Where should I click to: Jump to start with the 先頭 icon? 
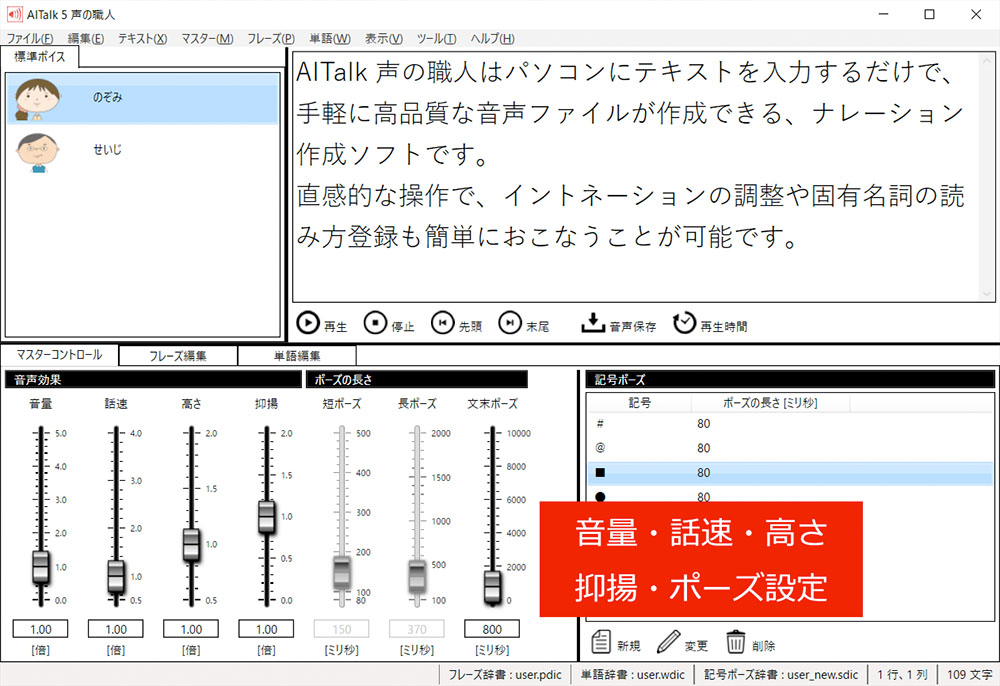click(x=443, y=323)
